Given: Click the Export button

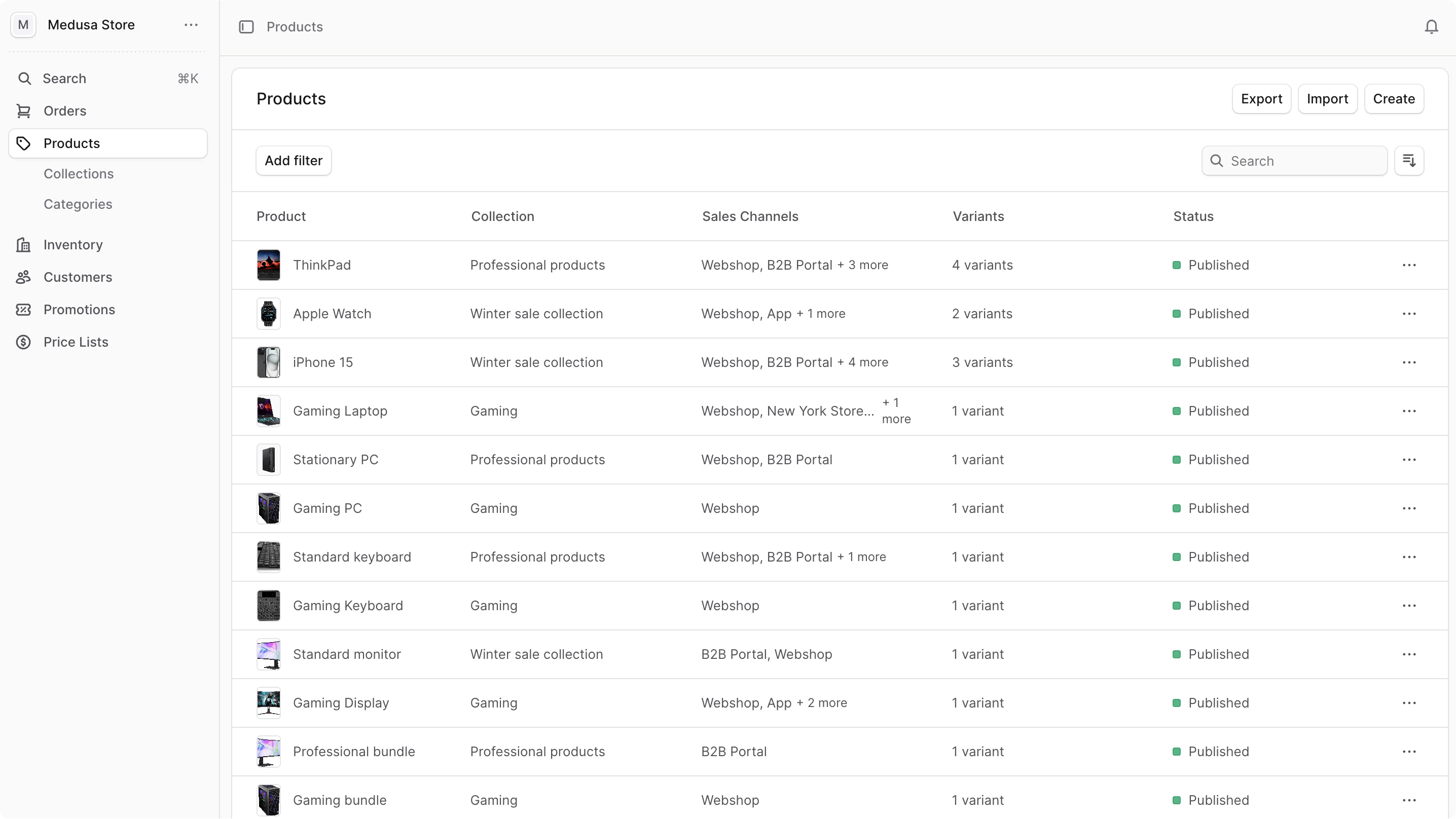Looking at the screenshot, I should click(x=1261, y=98).
